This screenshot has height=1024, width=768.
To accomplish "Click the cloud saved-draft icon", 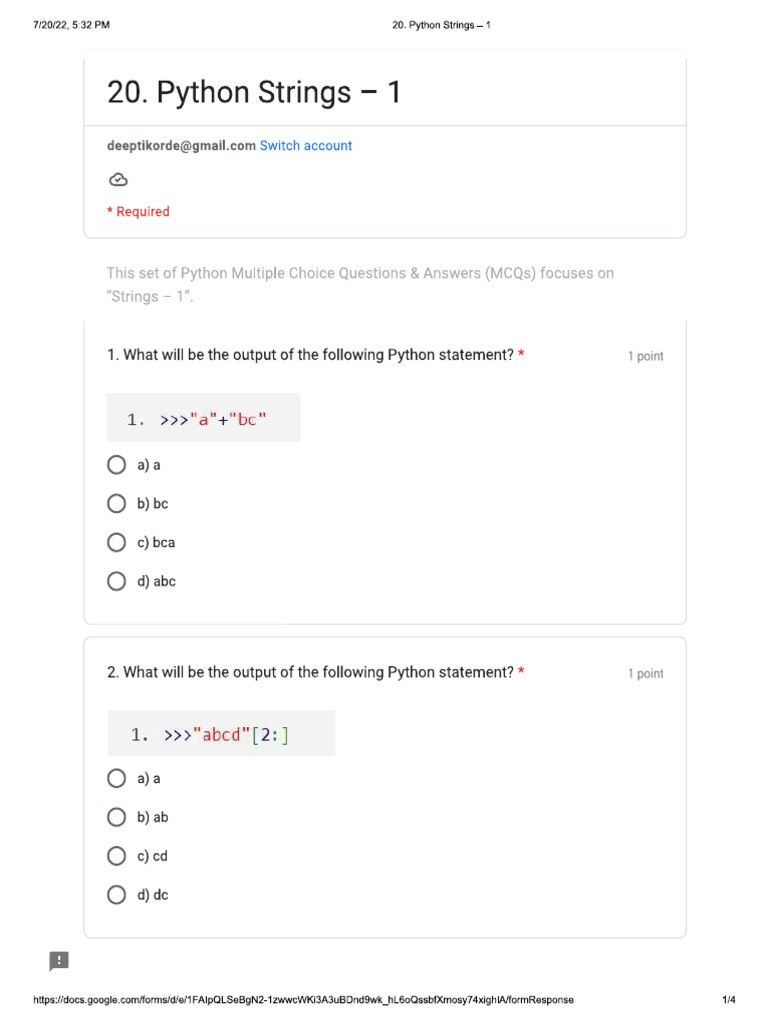I will [118, 180].
